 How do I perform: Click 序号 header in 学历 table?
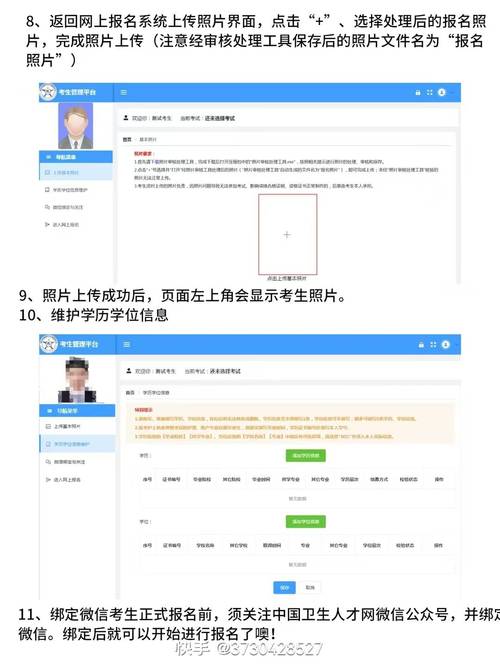click(x=147, y=479)
